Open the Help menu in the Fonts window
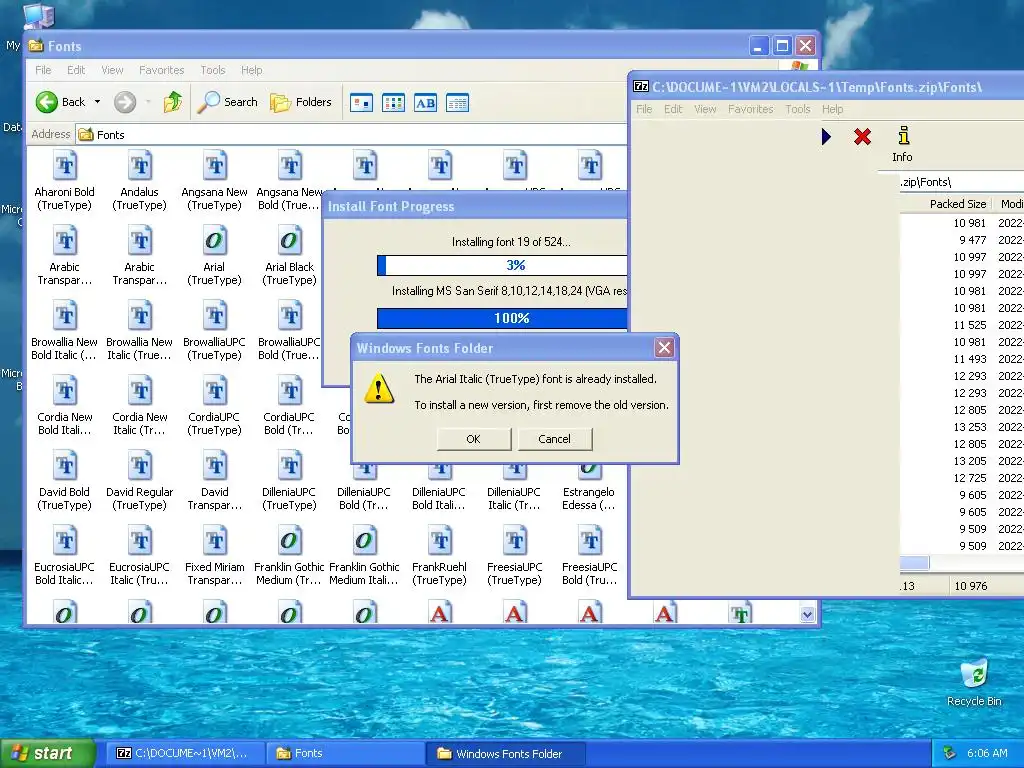The image size is (1024, 768). [251, 70]
